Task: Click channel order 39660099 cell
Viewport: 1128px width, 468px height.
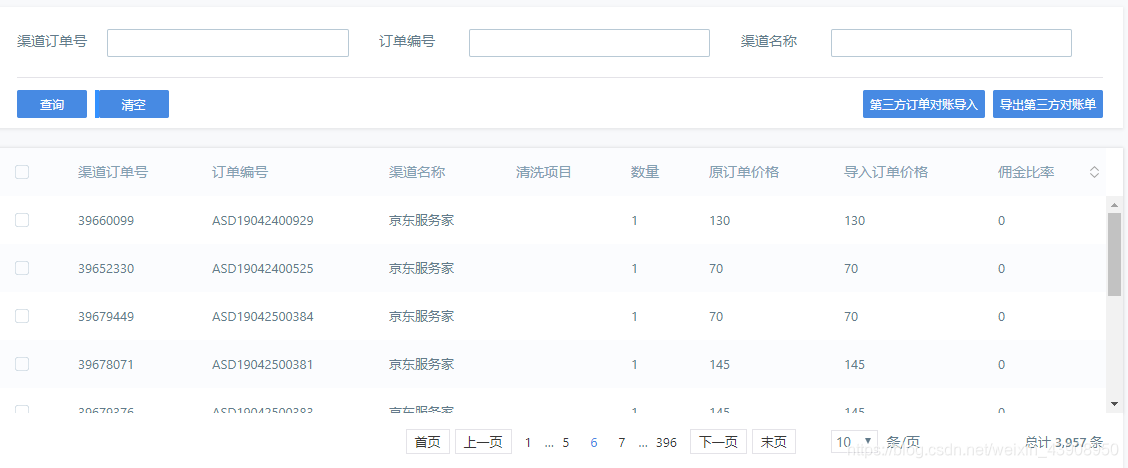Action: tap(106, 221)
